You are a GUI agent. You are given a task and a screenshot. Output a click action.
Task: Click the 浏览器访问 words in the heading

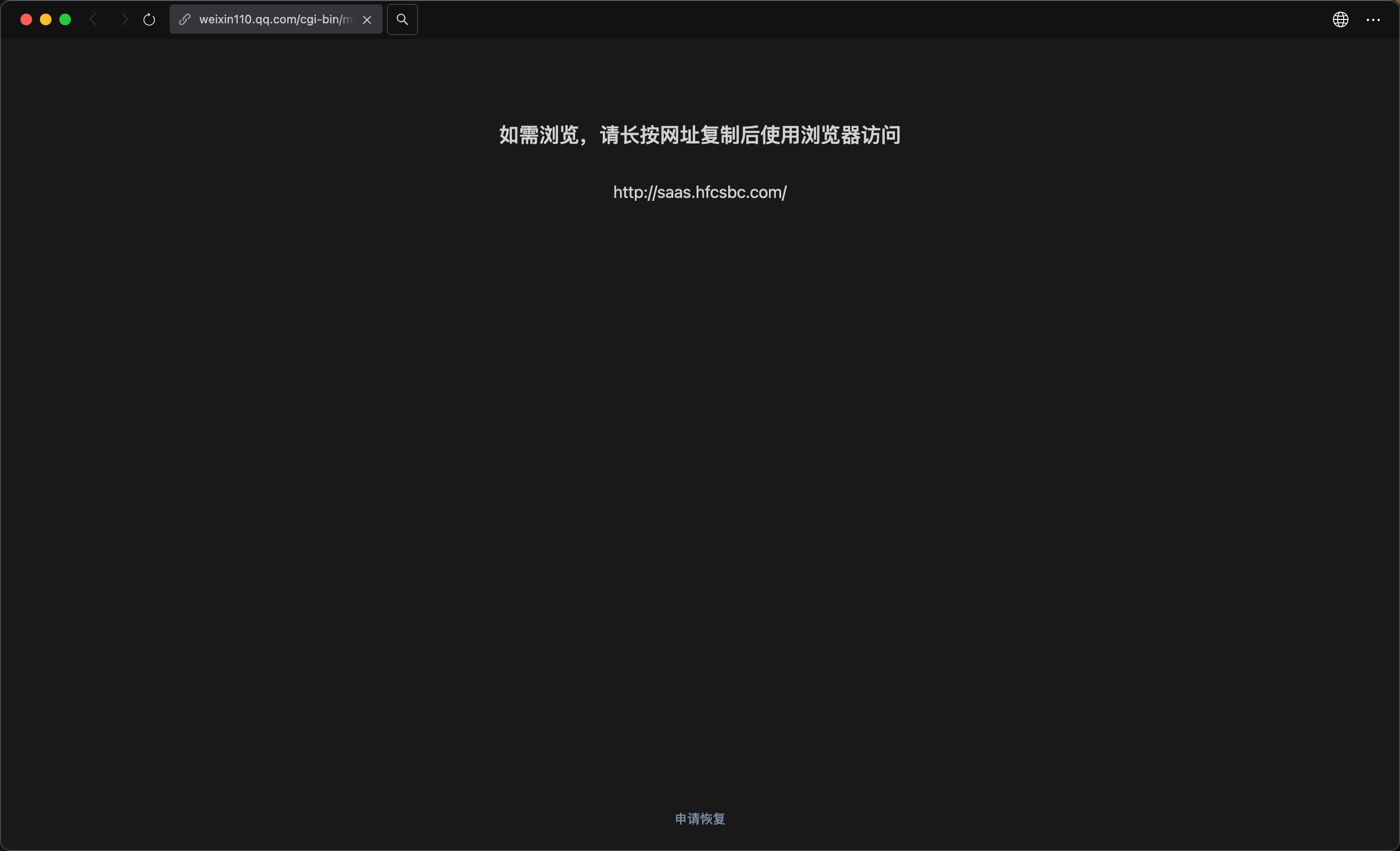click(850, 135)
